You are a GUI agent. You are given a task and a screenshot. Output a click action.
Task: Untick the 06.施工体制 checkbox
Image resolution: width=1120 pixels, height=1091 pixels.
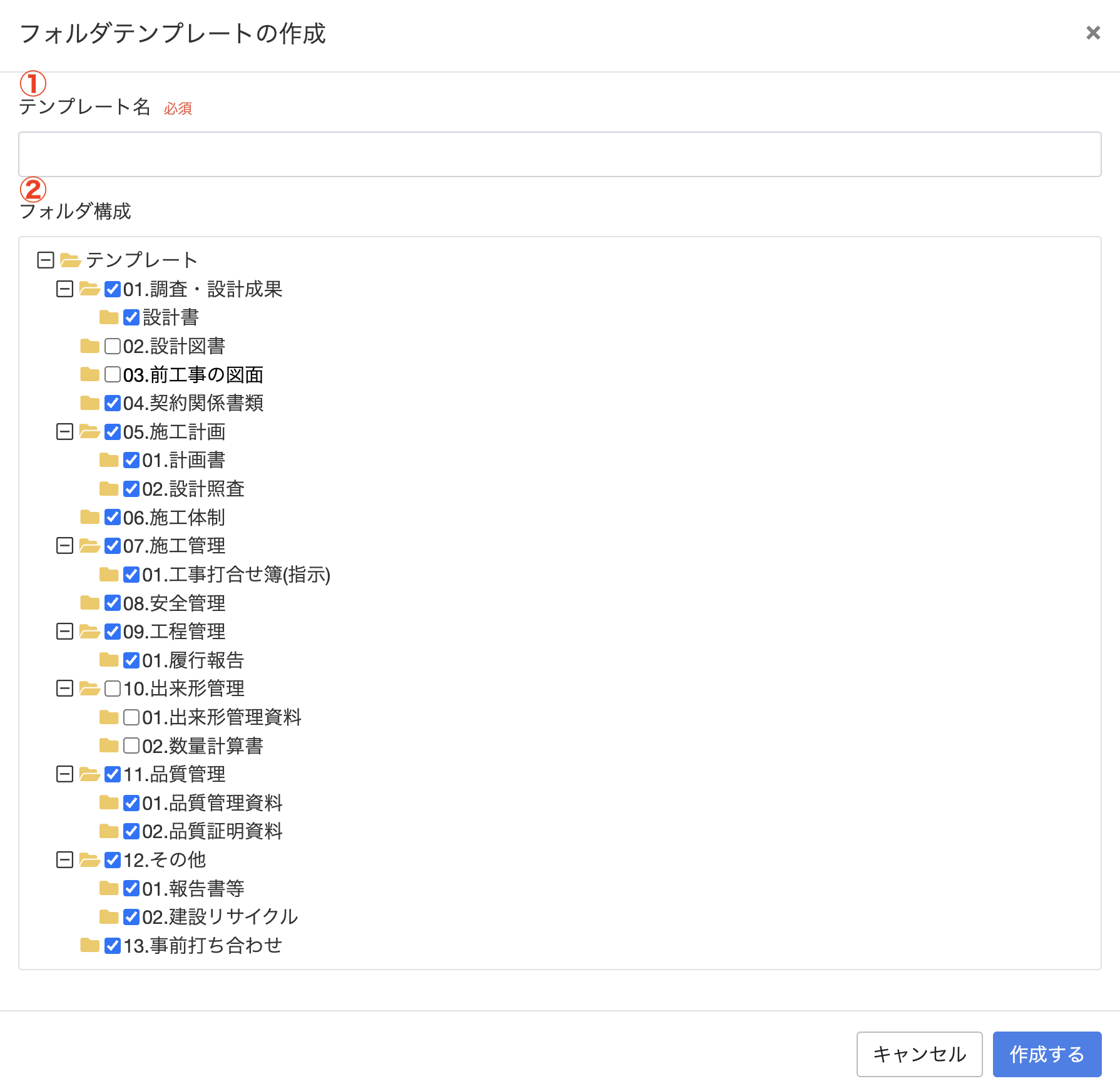pyautogui.click(x=113, y=517)
